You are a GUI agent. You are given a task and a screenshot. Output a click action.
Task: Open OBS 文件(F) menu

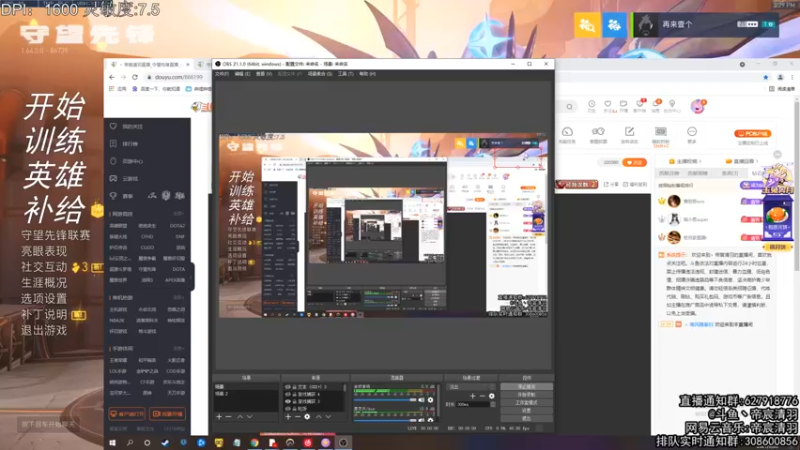[x=221, y=74]
